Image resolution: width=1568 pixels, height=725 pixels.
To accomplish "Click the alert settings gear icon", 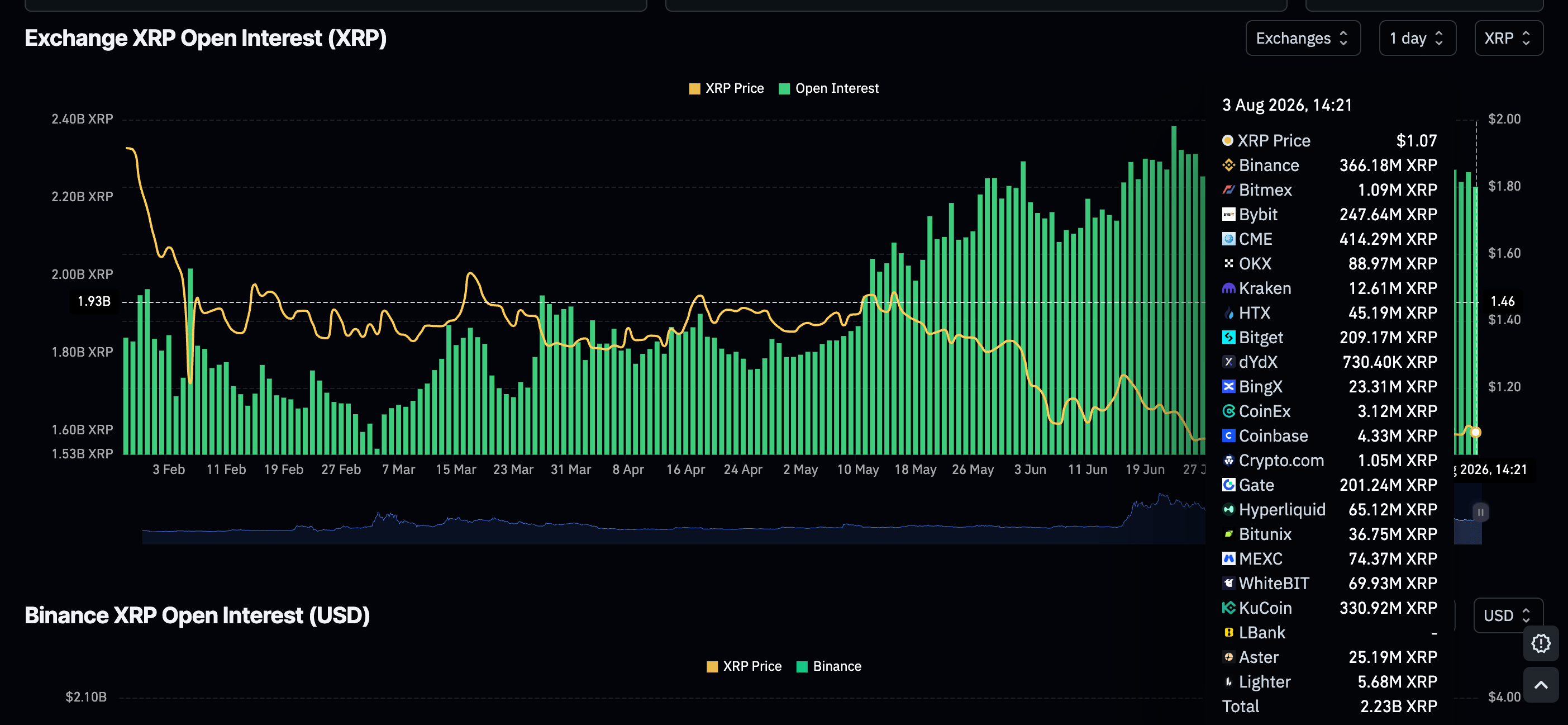I will pyautogui.click(x=1541, y=643).
